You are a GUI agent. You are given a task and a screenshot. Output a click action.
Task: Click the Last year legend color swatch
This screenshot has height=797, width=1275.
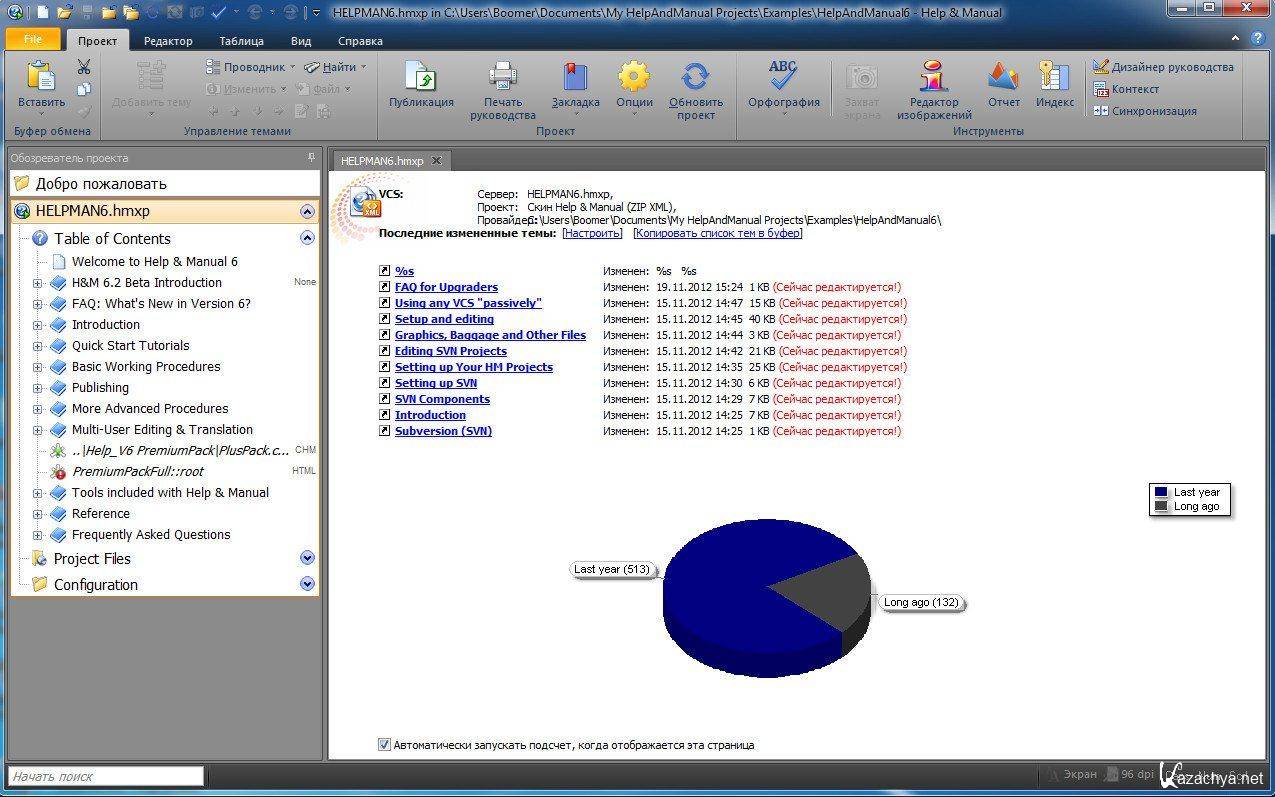[x=1161, y=492]
